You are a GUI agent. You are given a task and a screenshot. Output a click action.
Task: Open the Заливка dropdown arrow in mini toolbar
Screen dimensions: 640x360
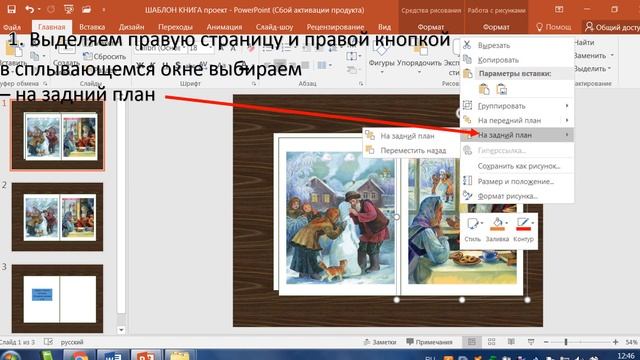507,223
